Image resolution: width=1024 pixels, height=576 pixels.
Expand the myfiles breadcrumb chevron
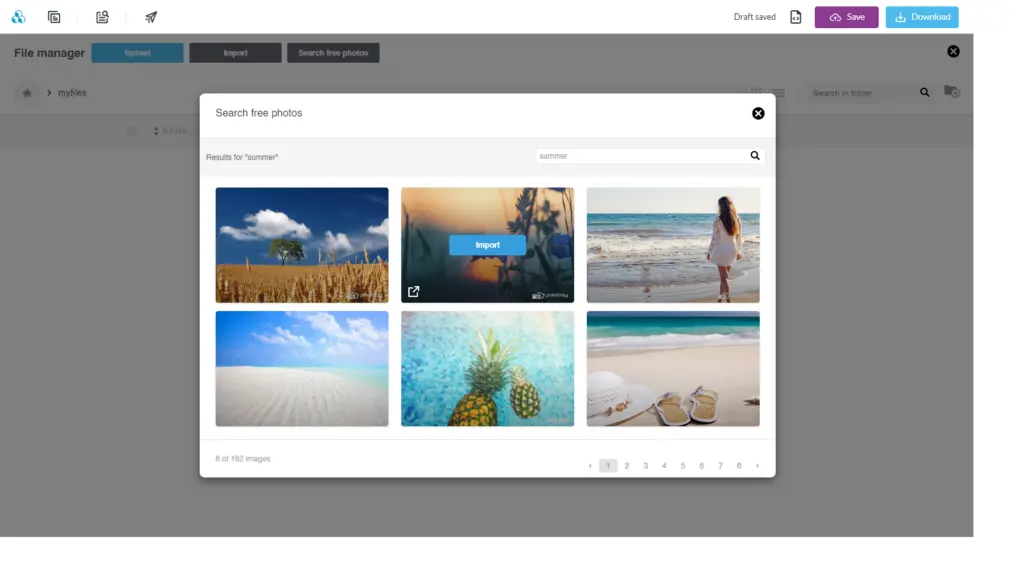point(48,92)
